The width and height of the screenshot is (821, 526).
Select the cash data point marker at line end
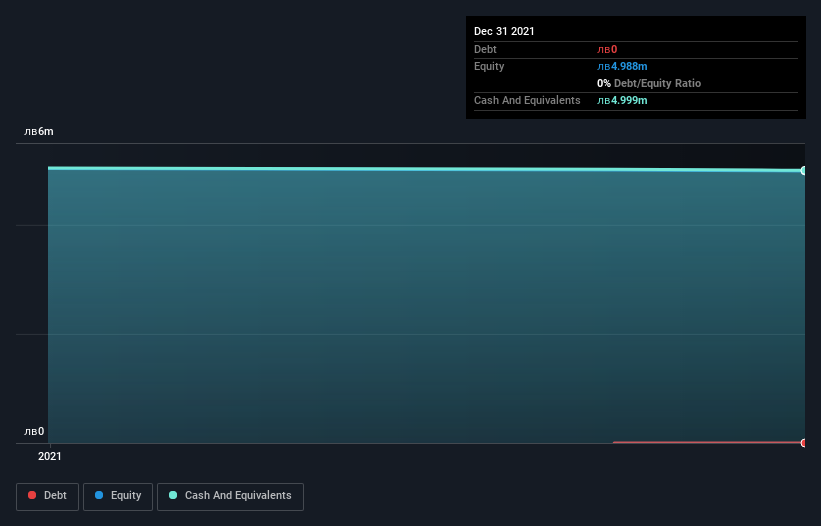click(804, 171)
